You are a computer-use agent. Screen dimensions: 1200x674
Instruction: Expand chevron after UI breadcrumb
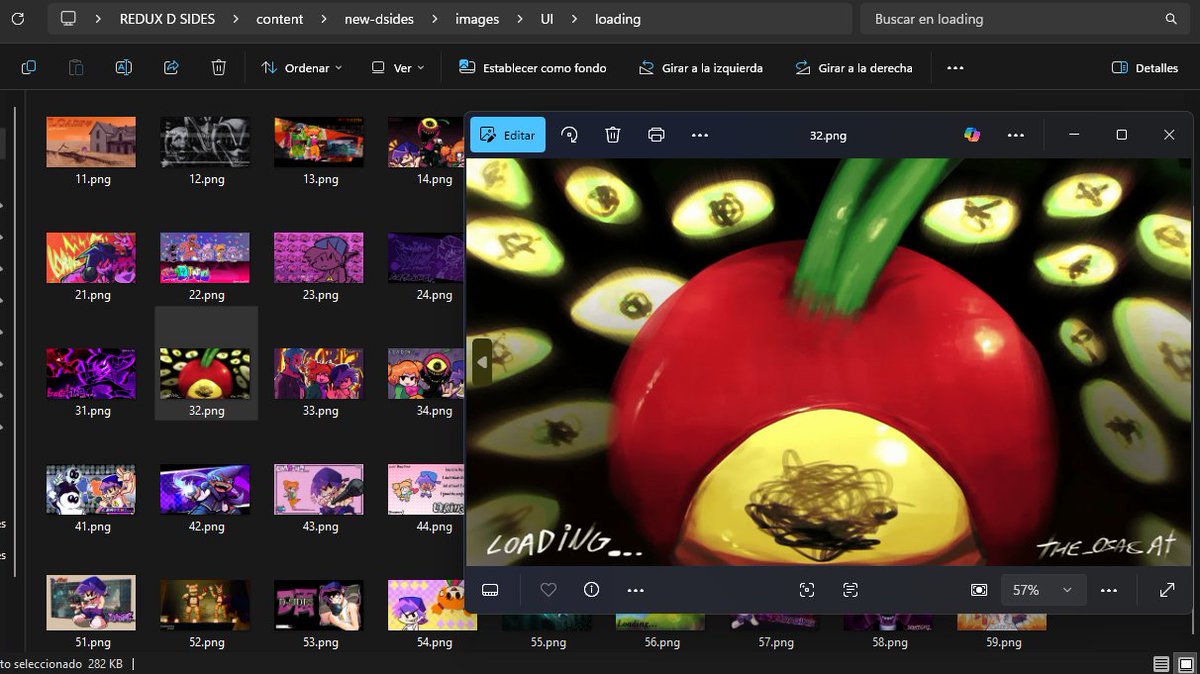pyautogui.click(x=573, y=19)
